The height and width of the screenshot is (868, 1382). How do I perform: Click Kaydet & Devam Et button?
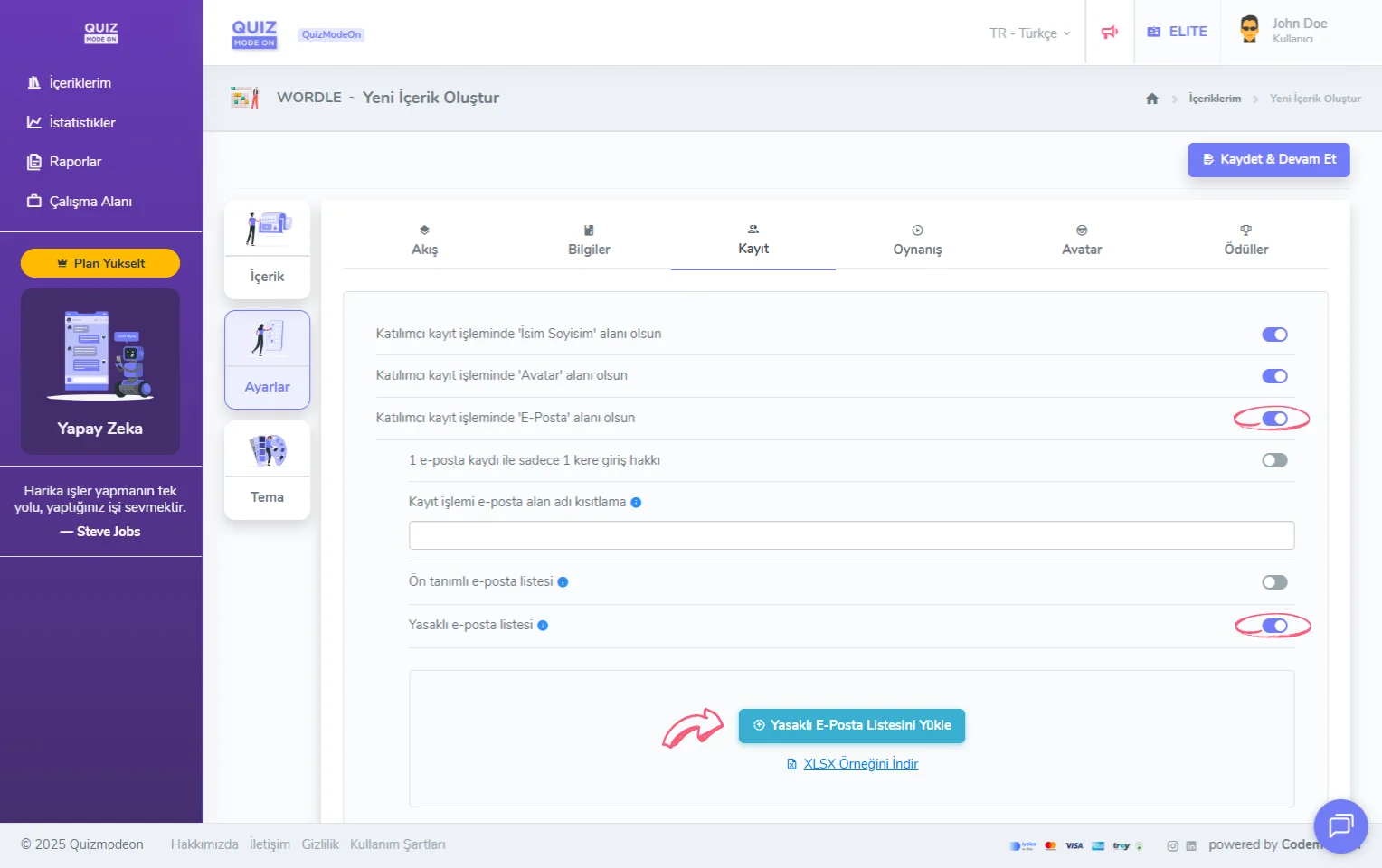pos(1268,159)
